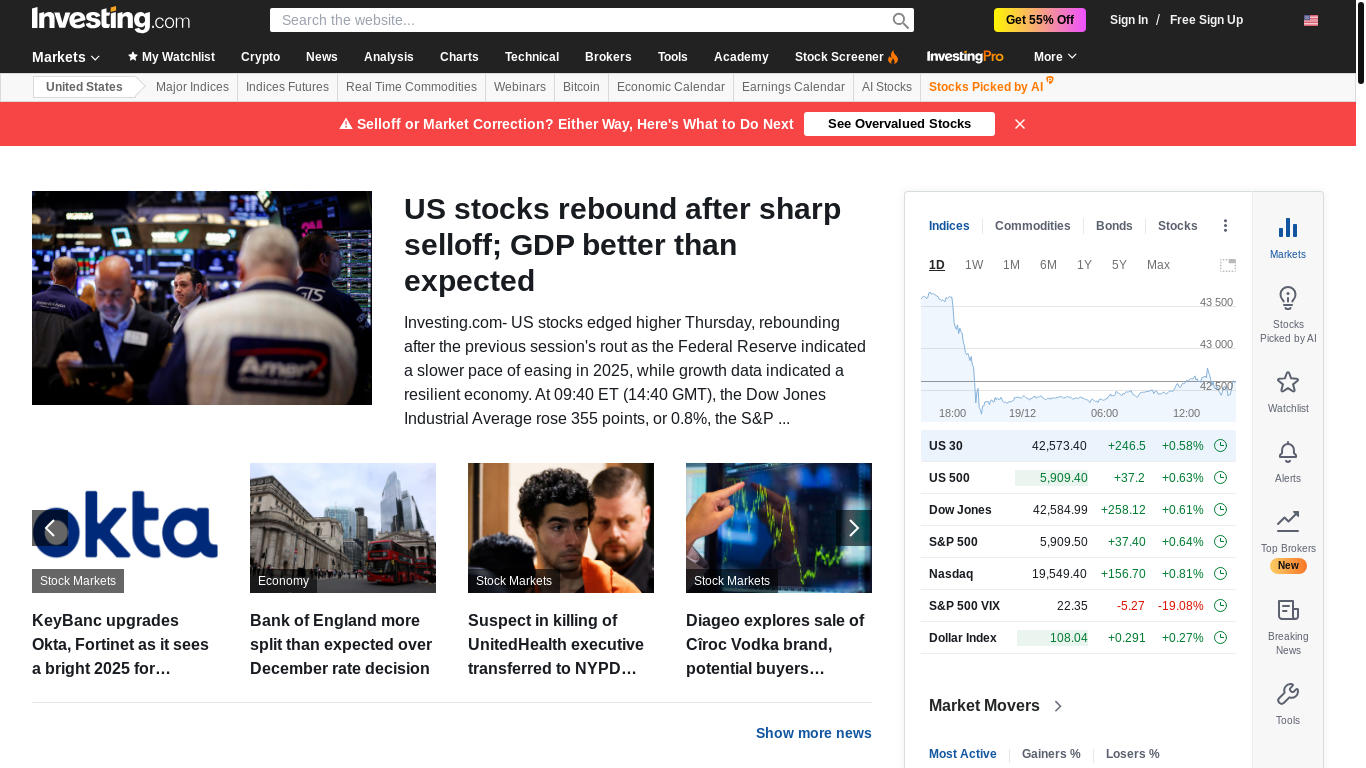Open the Okta article thumbnail

[125, 528]
